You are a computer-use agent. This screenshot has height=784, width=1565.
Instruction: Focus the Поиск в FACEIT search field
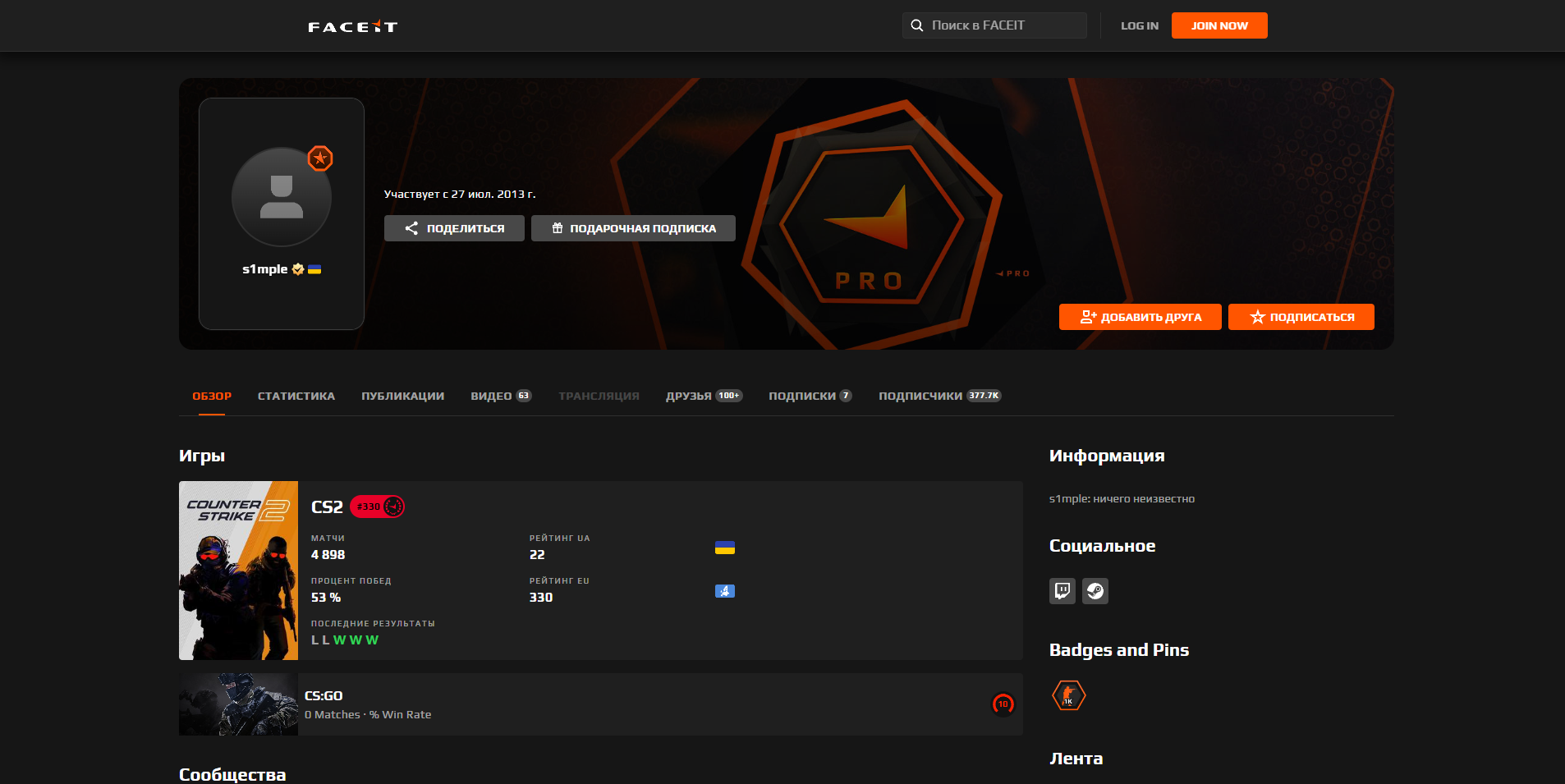[x=994, y=25]
